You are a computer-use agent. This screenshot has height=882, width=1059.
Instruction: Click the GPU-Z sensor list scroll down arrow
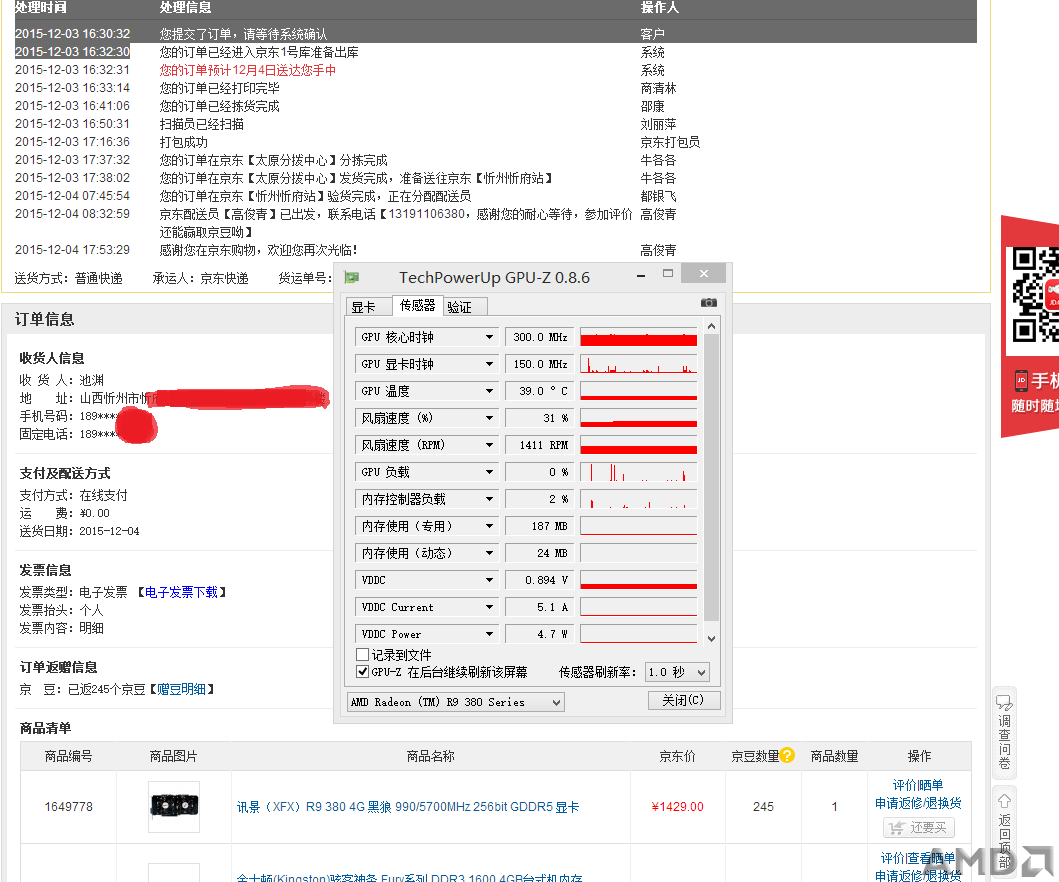[711, 638]
